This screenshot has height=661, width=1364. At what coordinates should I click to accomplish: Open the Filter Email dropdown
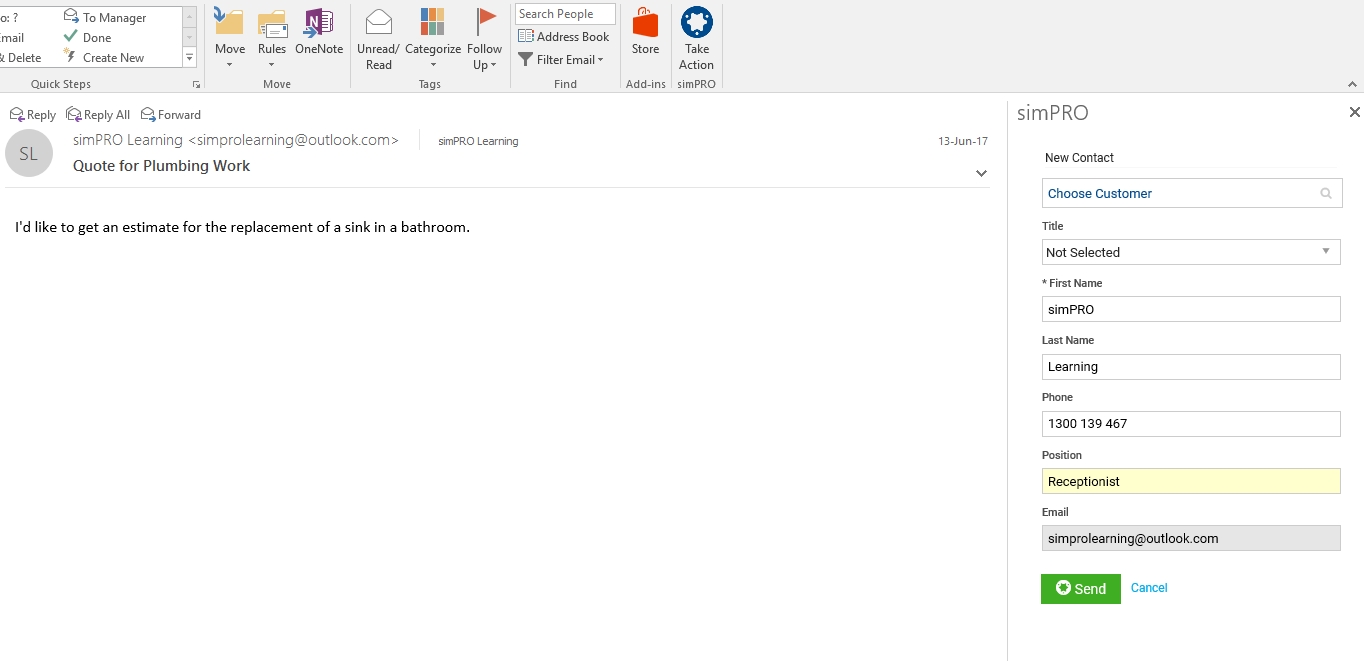click(x=561, y=60)
